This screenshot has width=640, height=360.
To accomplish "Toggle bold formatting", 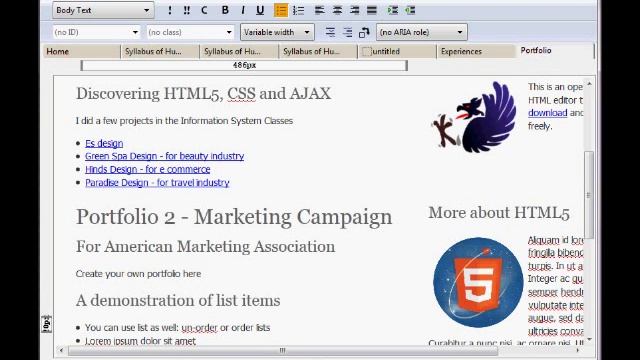I will pyautogui.click(x=225, y=10).
